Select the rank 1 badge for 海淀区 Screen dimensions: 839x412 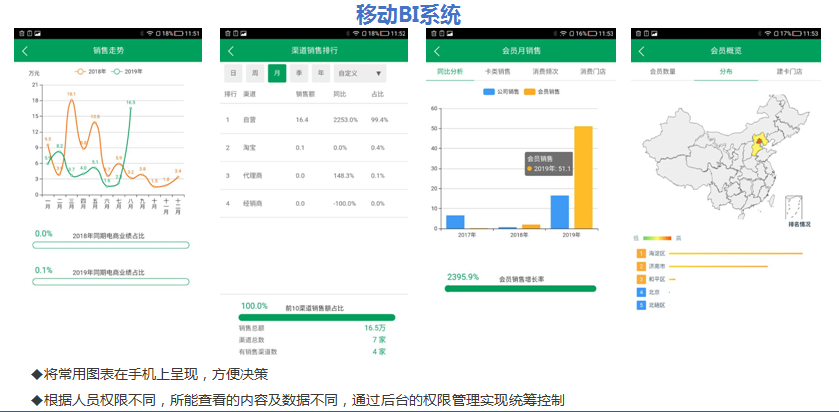point(641,253)
